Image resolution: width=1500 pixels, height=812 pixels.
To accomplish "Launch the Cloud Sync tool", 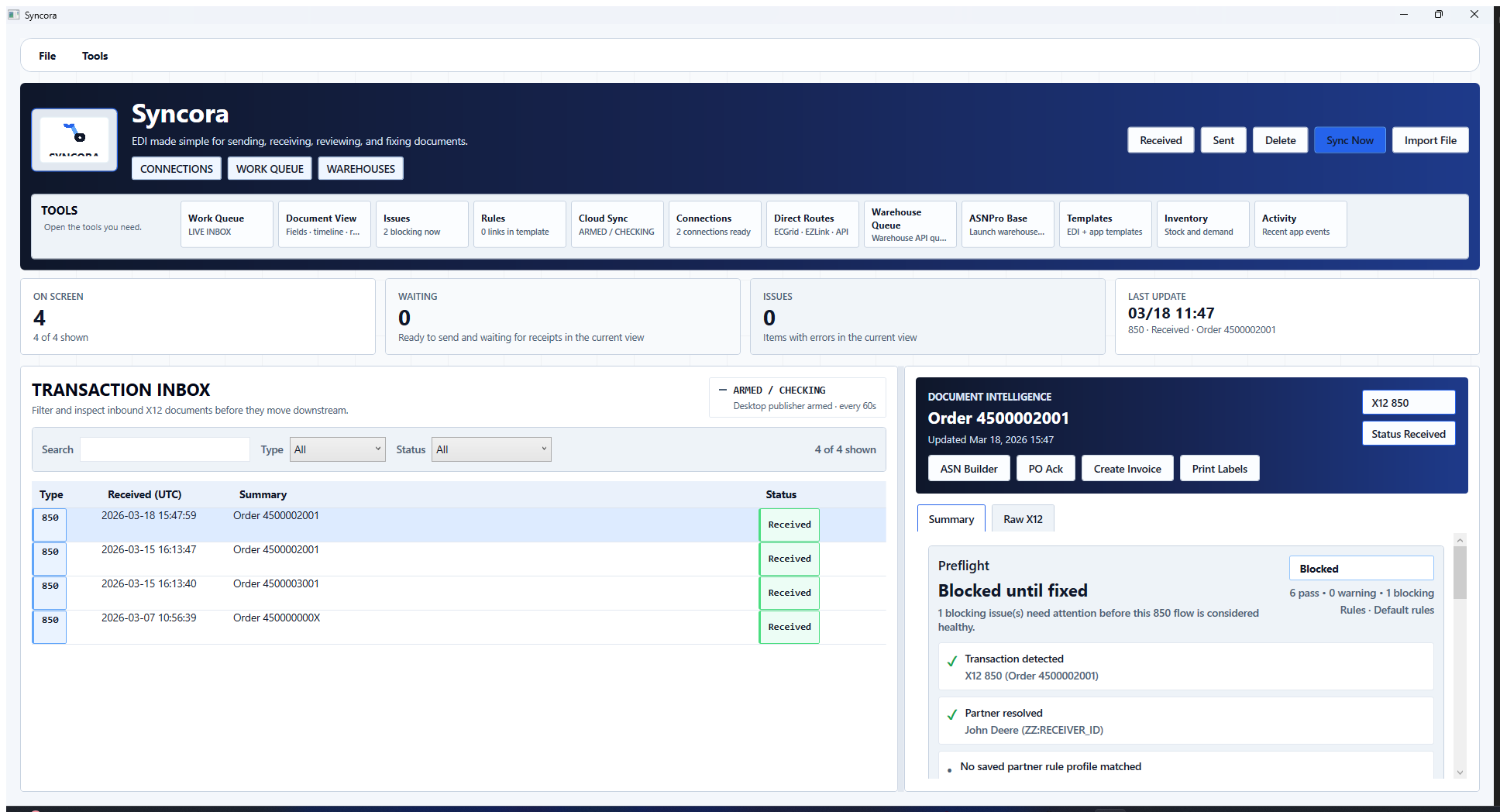I will pos(617,224).
